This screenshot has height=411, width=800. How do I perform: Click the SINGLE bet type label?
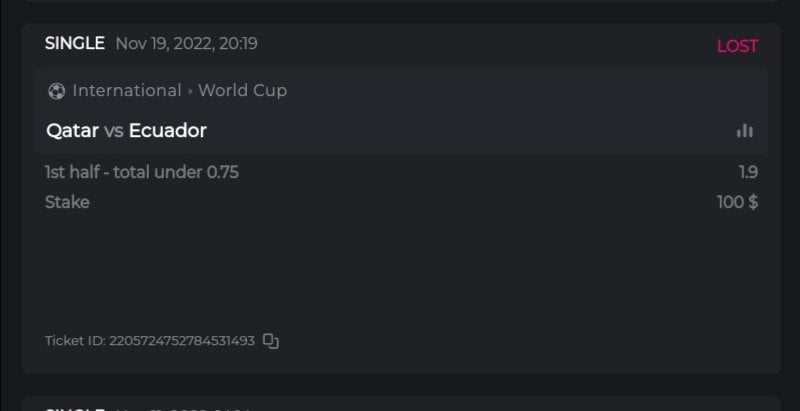click(x=75, y=43)
